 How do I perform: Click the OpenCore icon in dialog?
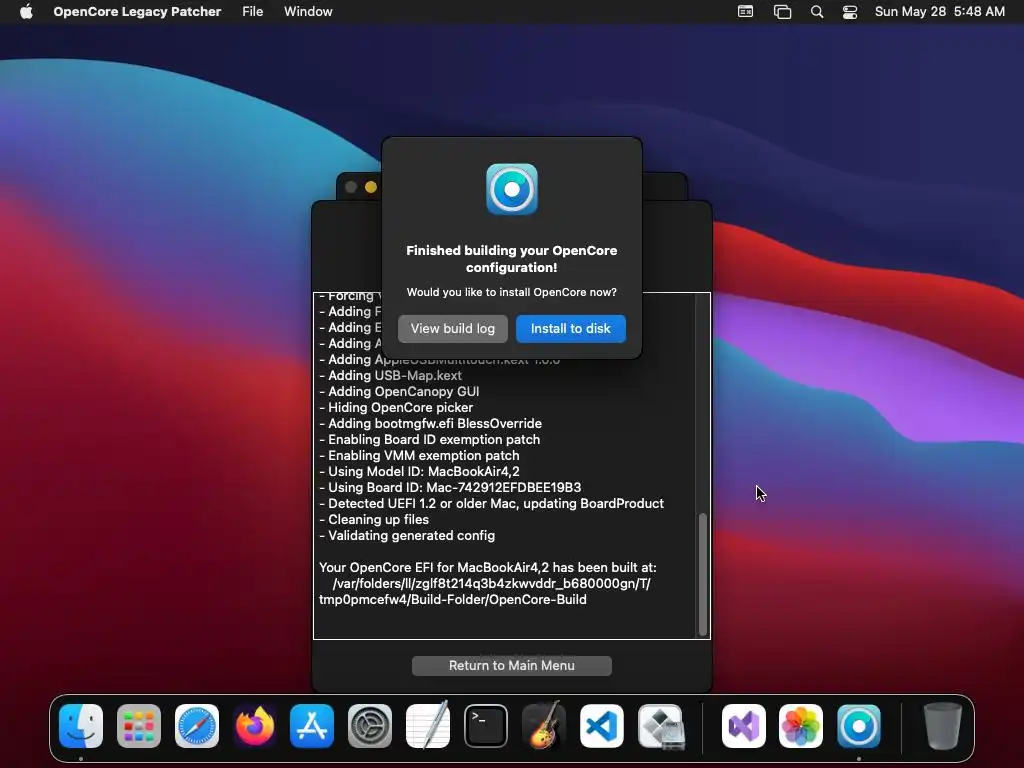[x=511, y=189]
